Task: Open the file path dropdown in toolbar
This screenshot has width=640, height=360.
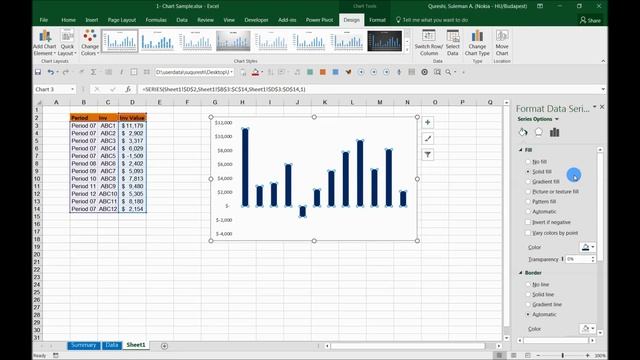Action: point(231,72)
